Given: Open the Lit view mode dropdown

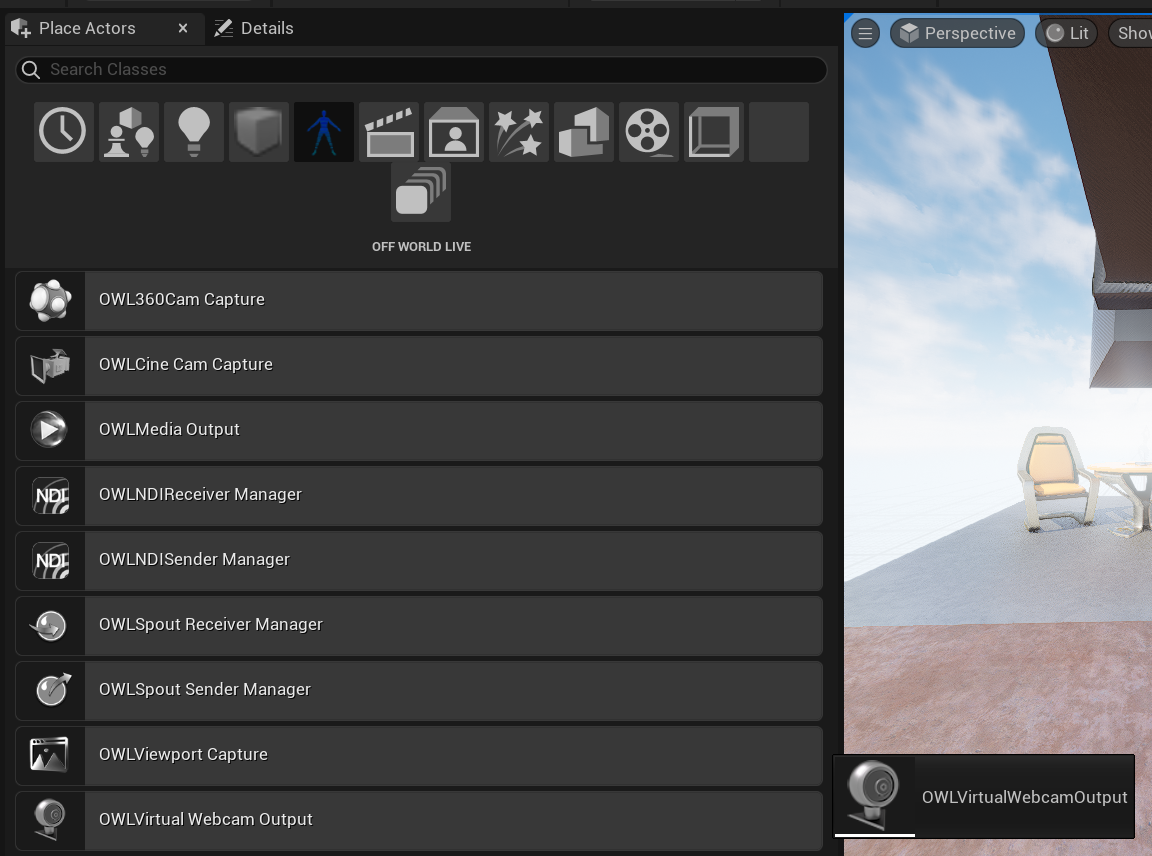Looking at the screenshot, I should click(x=1067, y=34).
